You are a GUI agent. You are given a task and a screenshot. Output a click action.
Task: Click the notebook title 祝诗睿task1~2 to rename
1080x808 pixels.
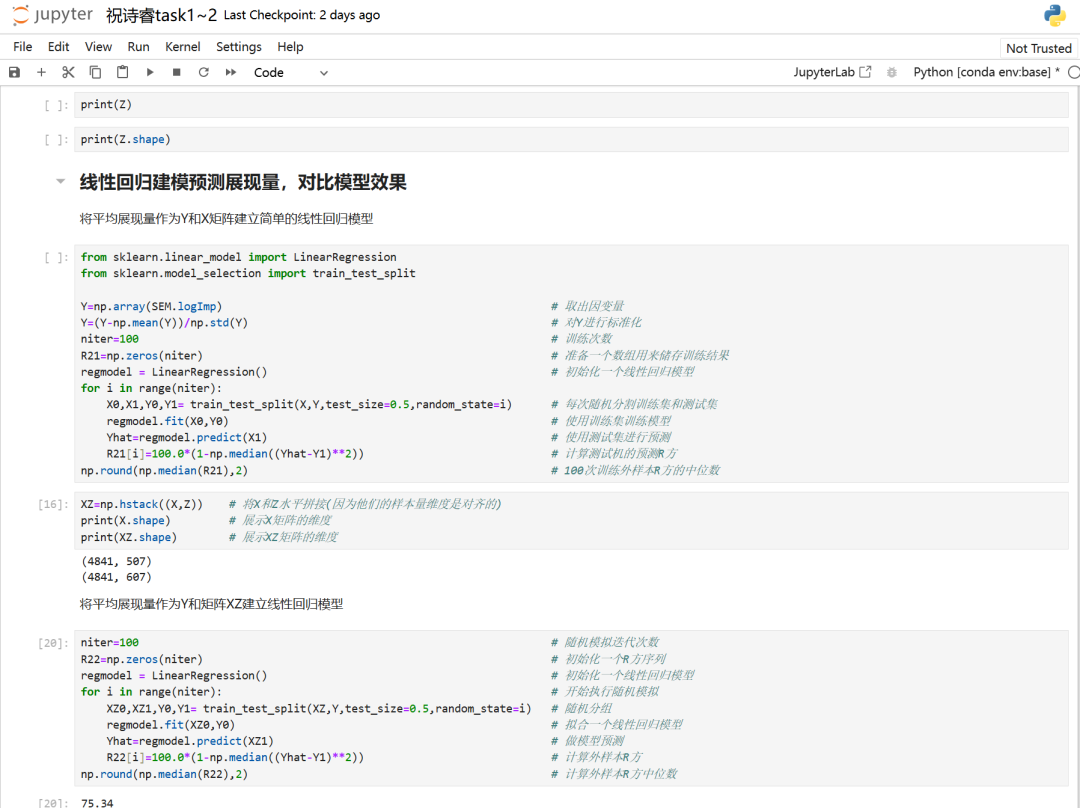click(x=161, y=15)
